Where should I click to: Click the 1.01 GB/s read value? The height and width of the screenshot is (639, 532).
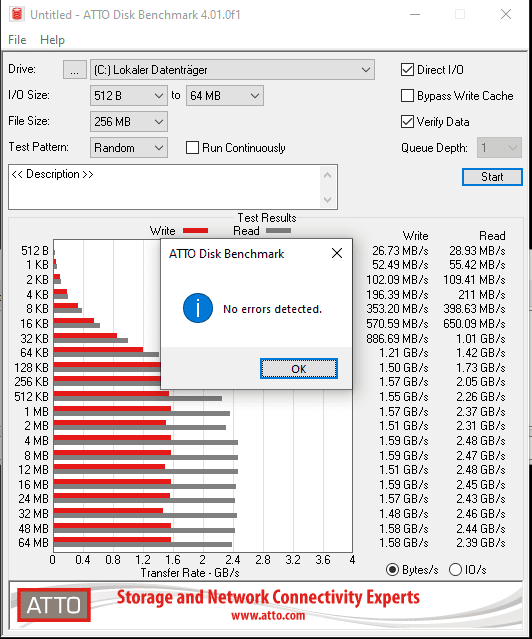[481, 339]
